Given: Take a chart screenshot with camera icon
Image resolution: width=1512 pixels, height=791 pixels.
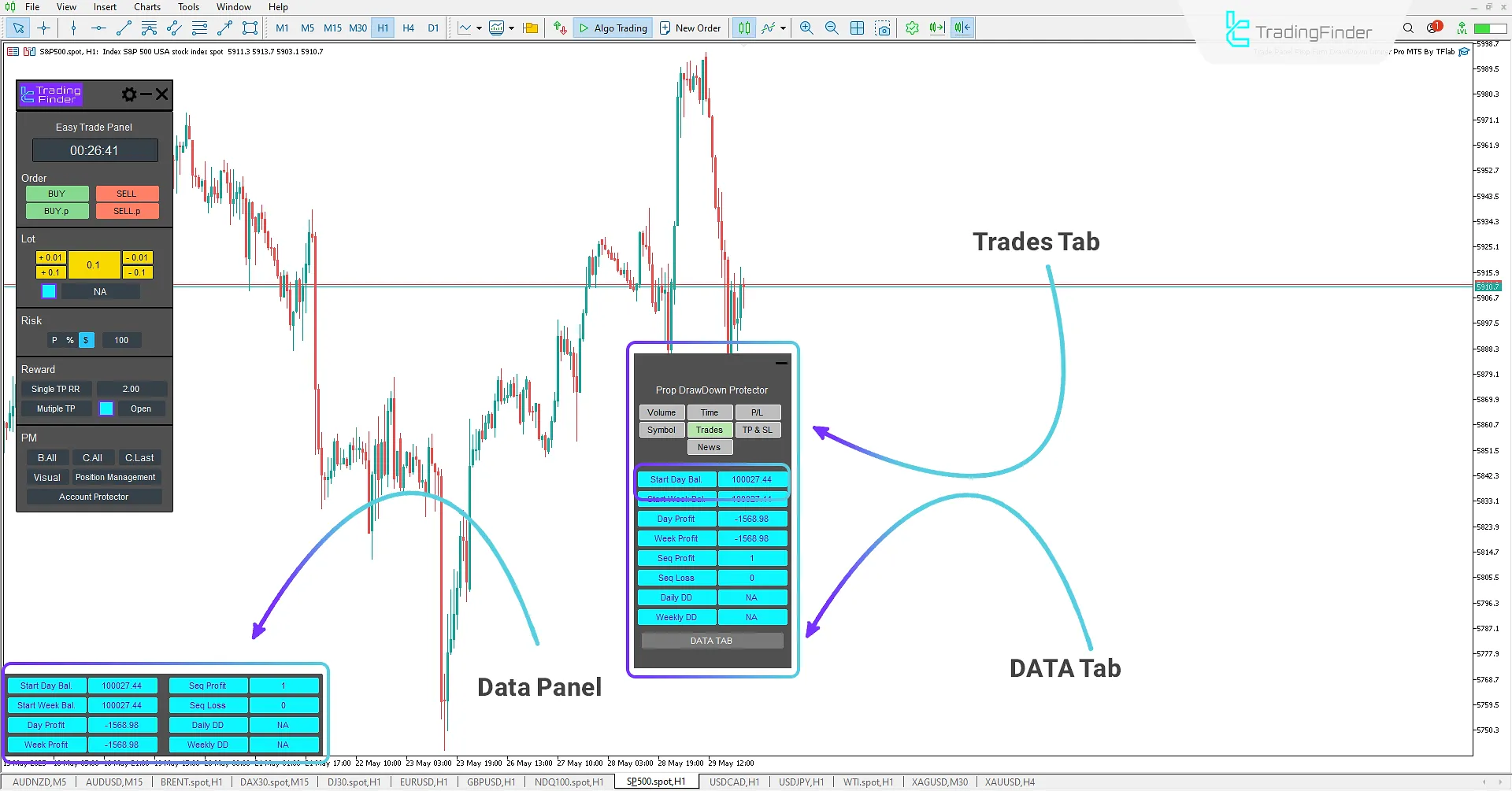Looking at the screenshot, I should pos(883,28).
